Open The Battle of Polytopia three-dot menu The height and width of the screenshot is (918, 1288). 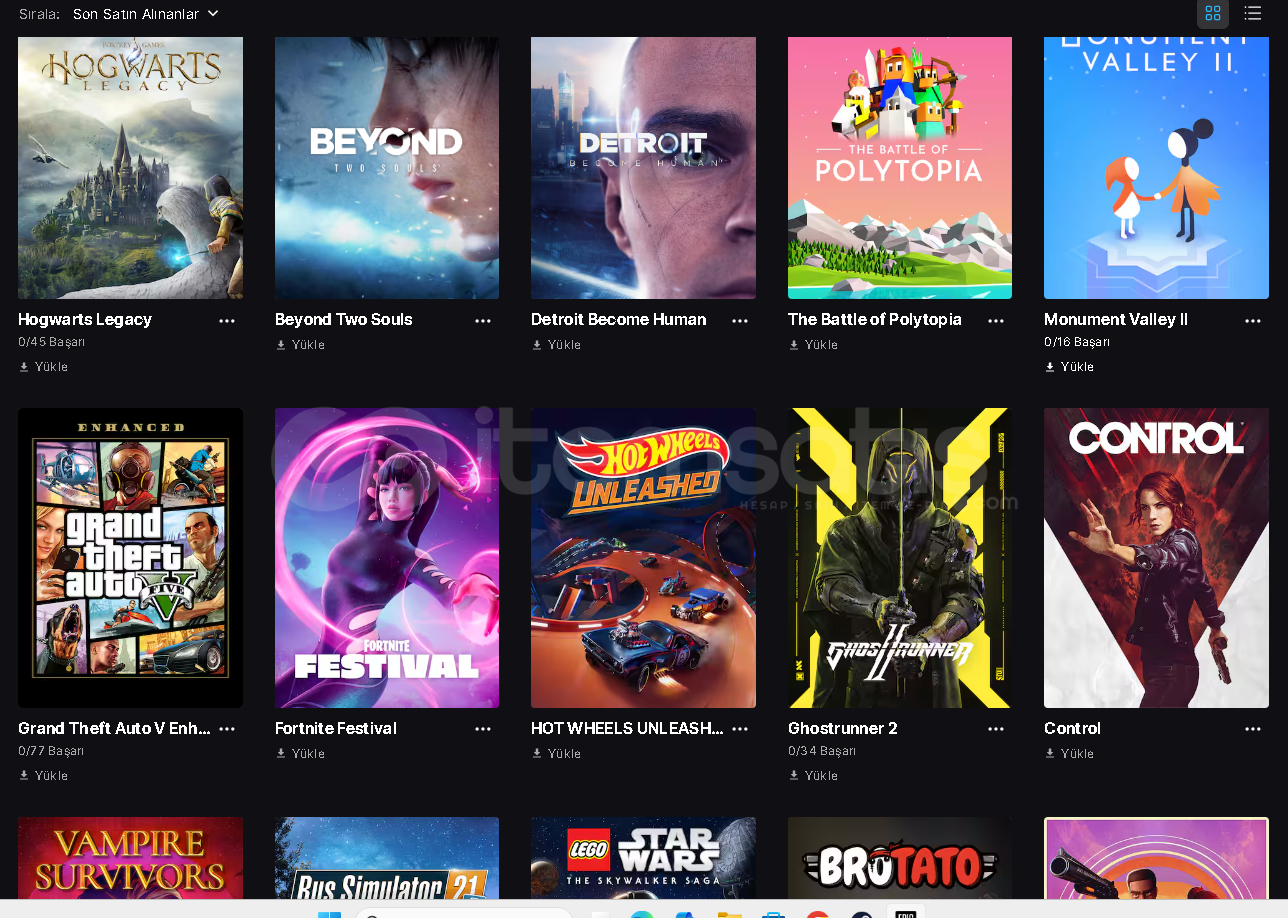click(x=996, y=321)
